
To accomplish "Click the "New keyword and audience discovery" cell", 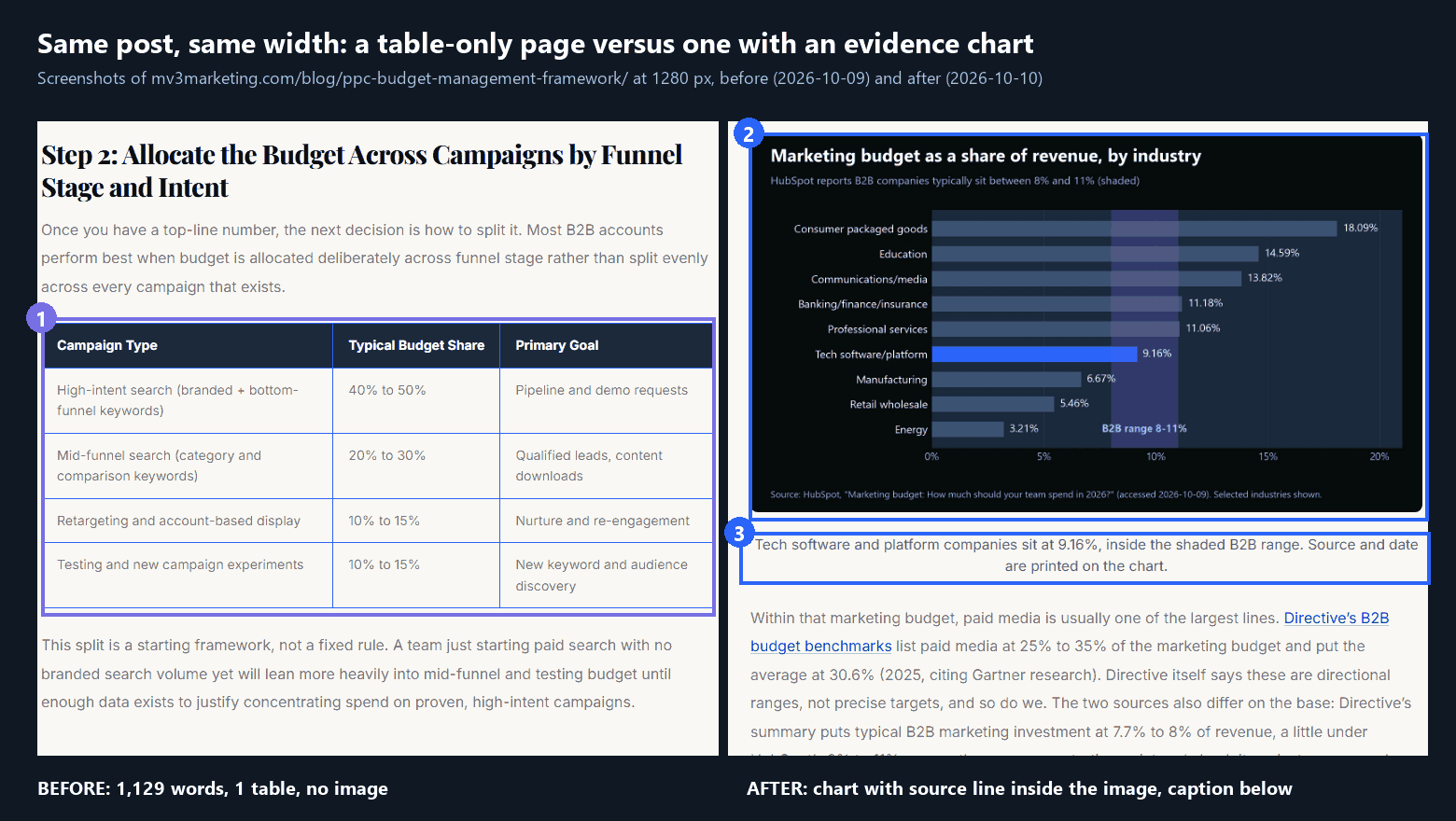I will coord(606,576).
